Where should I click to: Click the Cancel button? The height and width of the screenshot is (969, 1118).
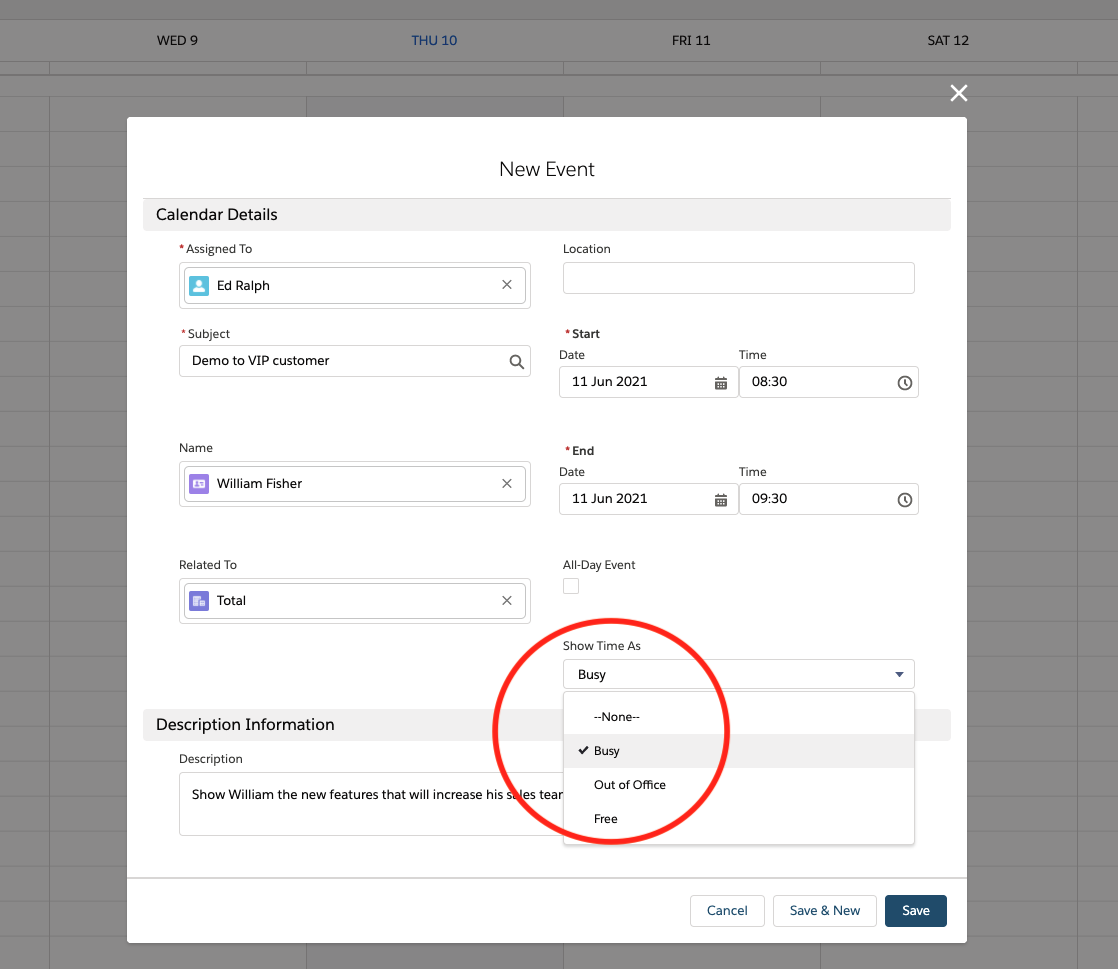727,911
